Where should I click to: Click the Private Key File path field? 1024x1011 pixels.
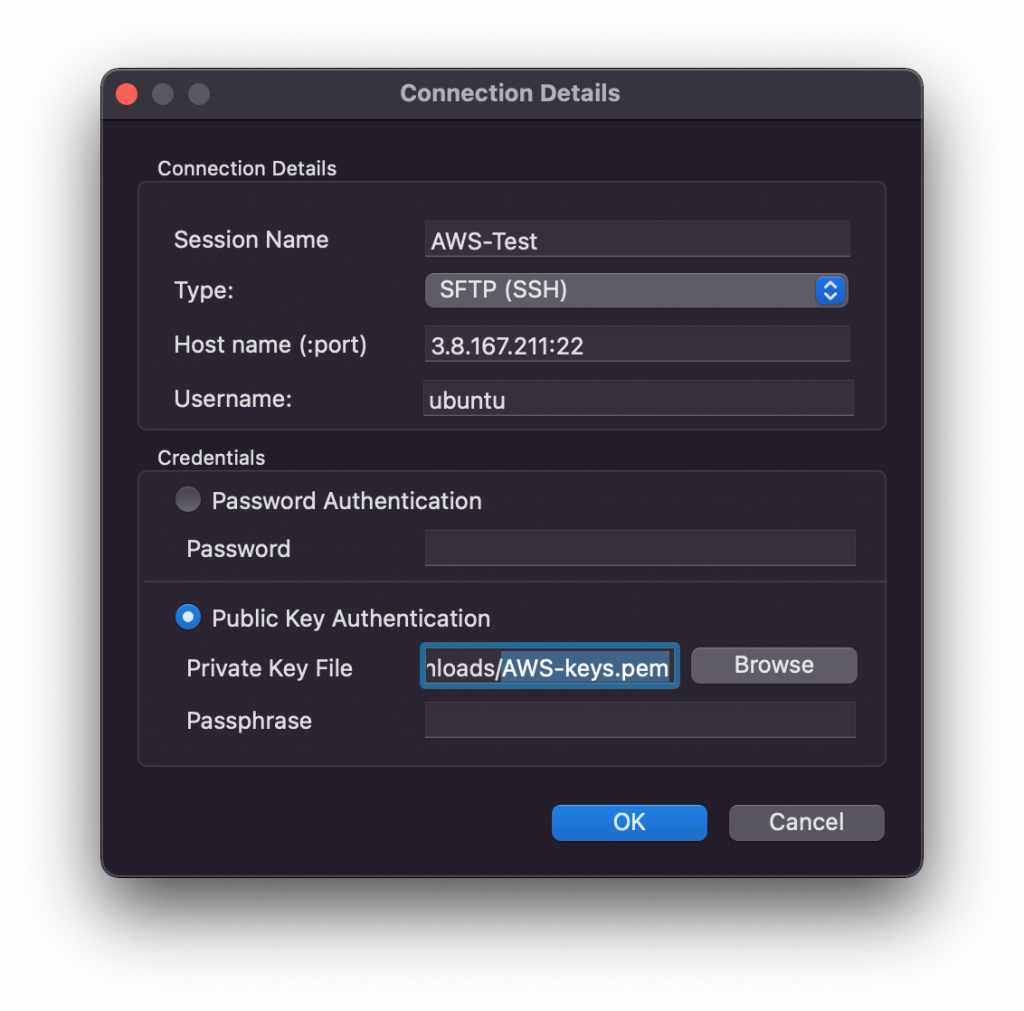(549, 666)
